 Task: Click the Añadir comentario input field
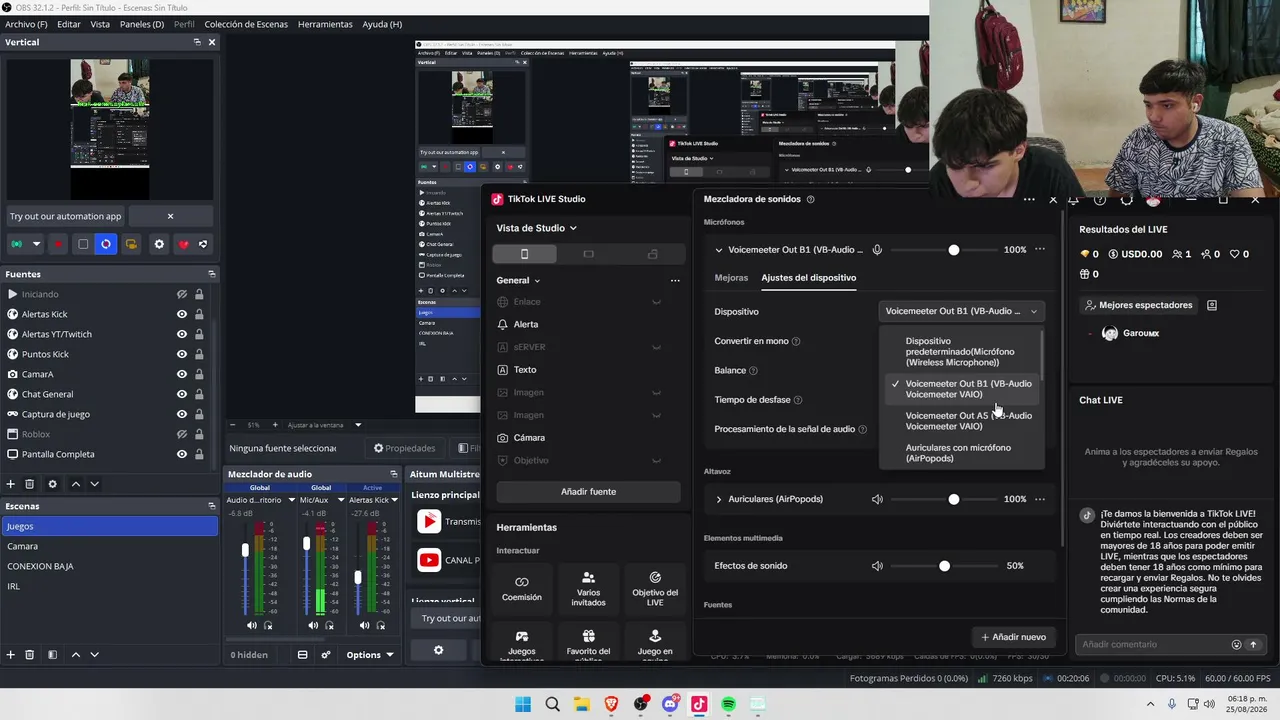click(1152, 645)
